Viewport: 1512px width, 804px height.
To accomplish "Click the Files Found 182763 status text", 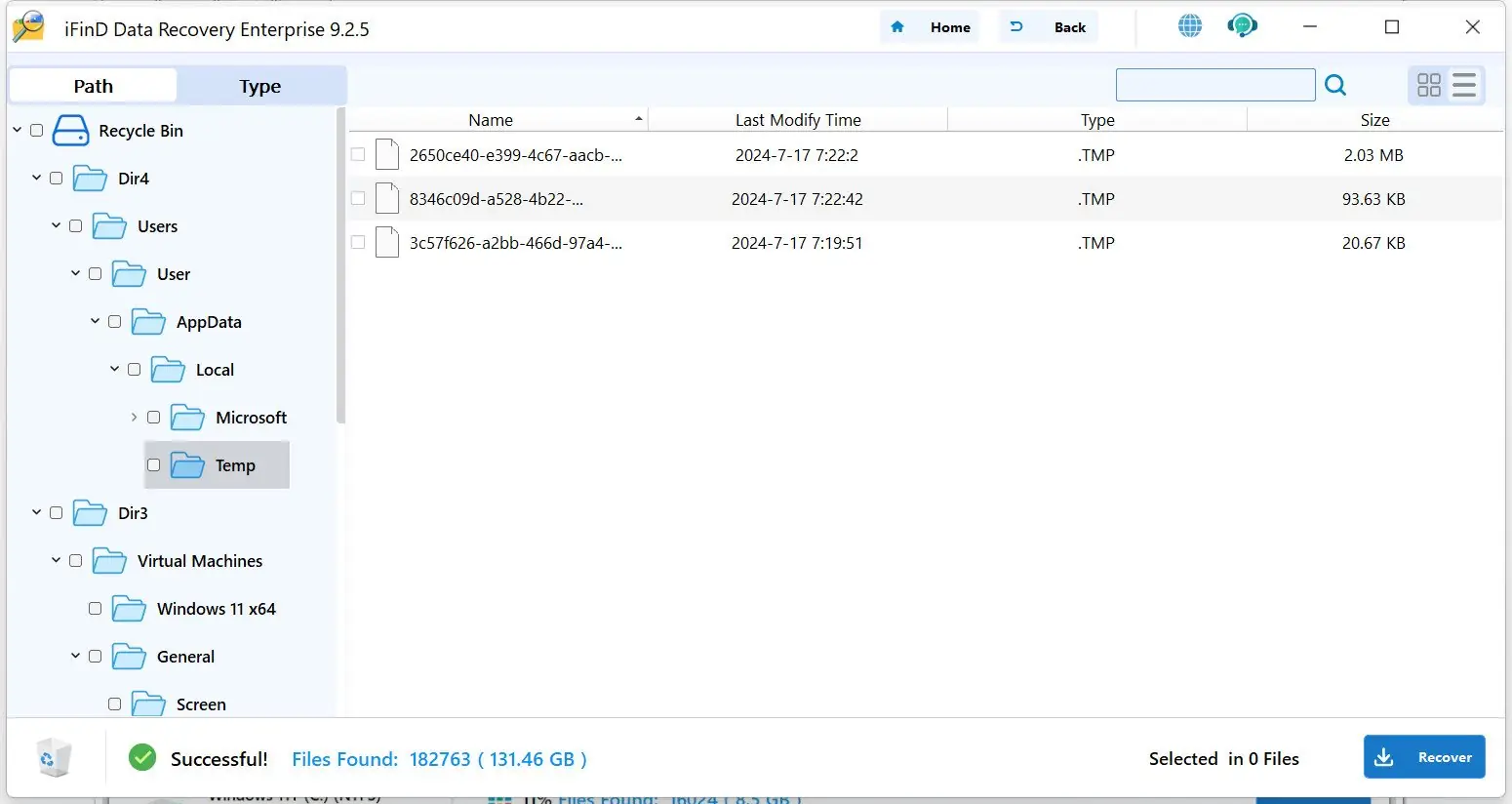I will 439,759.
